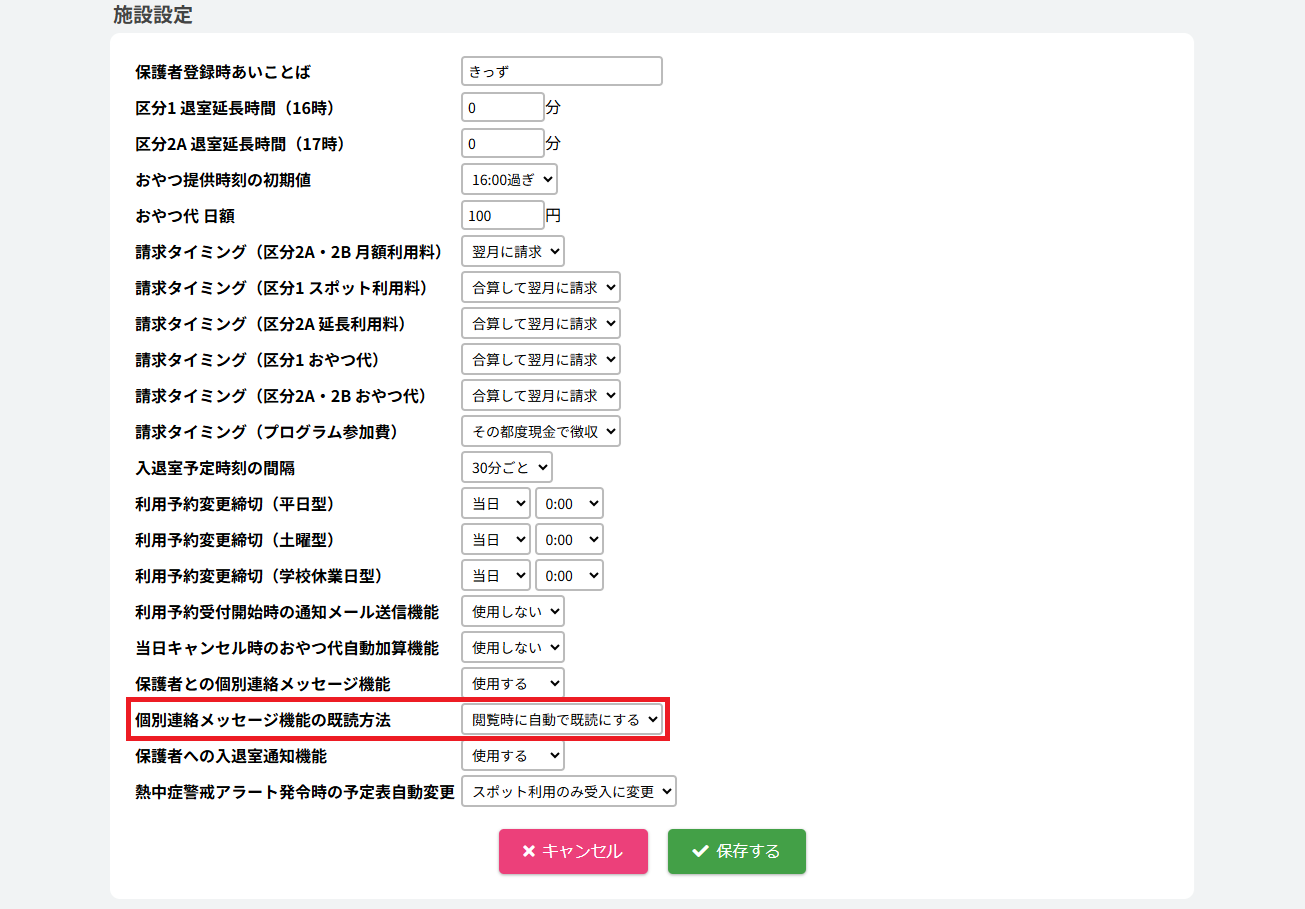The image size is (1305, 909).
Task: Expand 請求タイミング 区分1 スポット利用料 dropdown
Action: tap(541, 288)
